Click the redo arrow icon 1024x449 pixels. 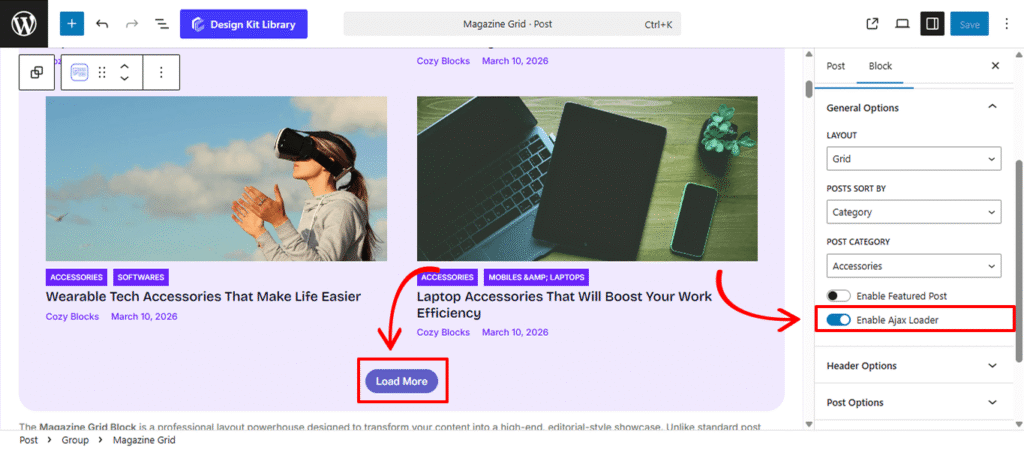pos(132,24)
